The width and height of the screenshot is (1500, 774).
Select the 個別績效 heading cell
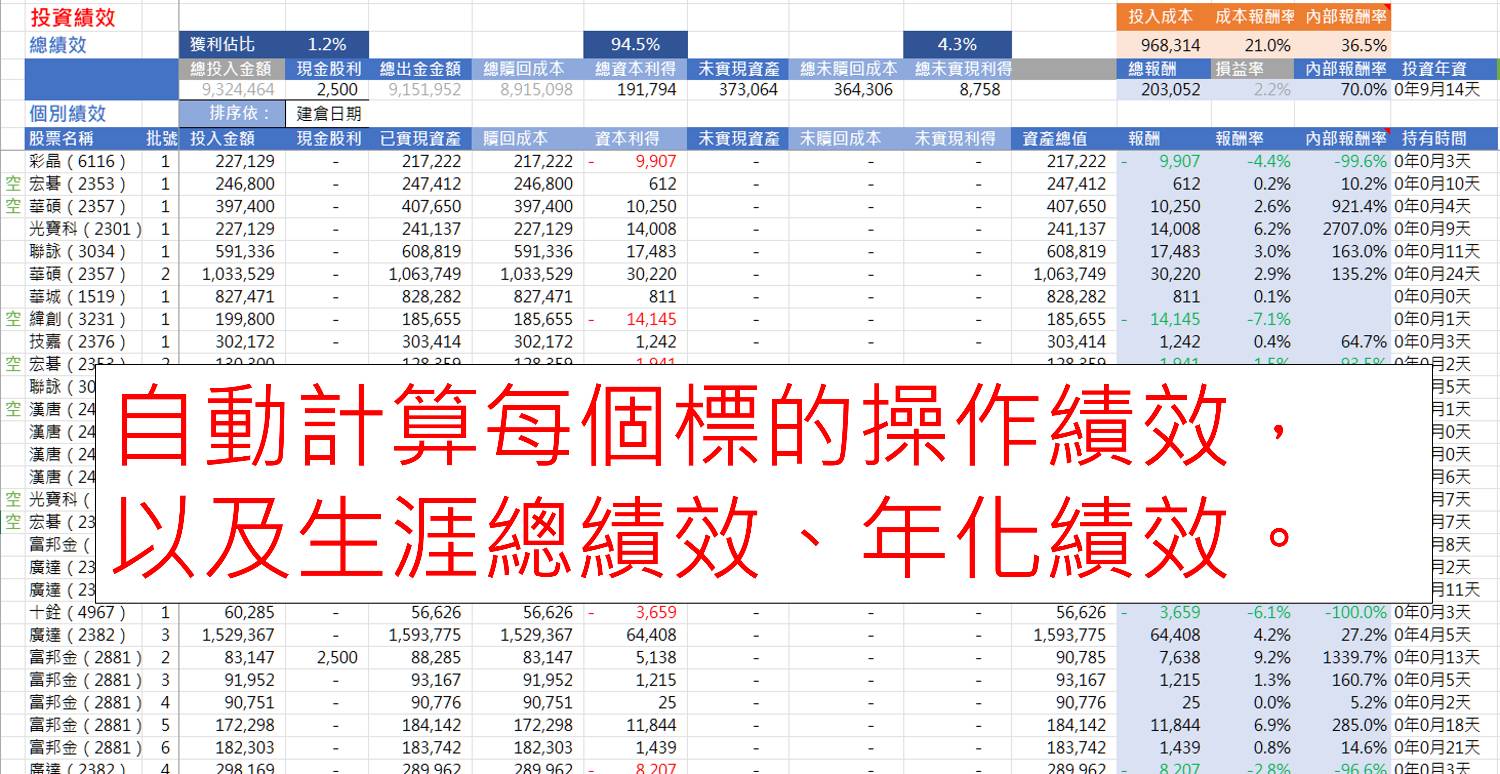point(68,114)
